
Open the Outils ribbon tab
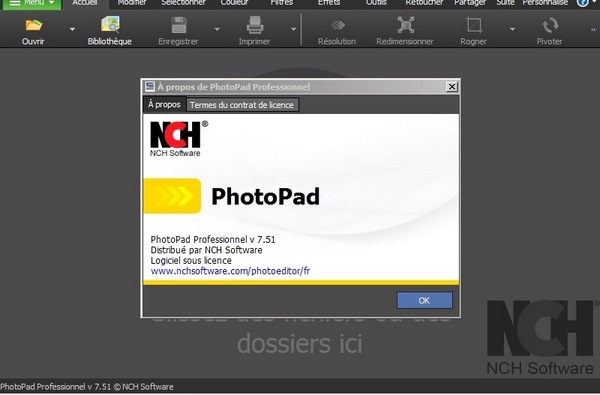coord(376,3)
